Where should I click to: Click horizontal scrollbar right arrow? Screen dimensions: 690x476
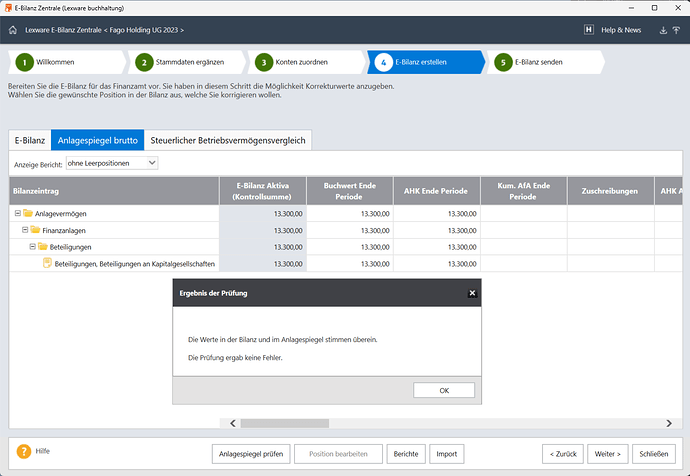(x=669, y=423)
